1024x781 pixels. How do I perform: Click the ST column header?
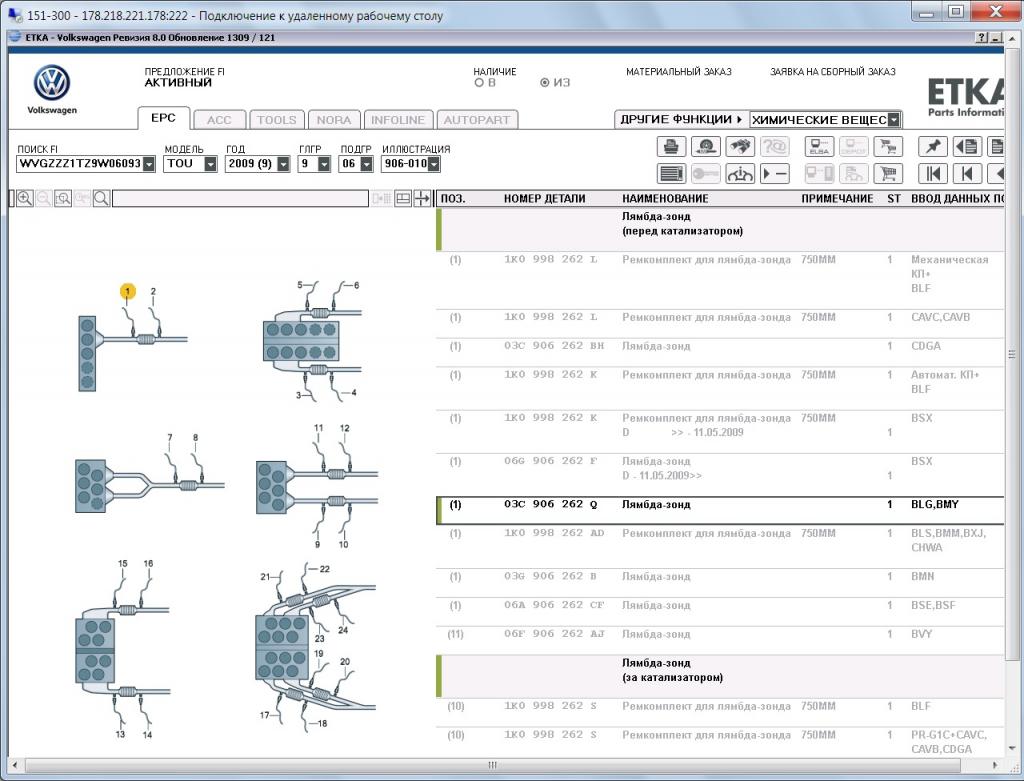pos(894,199)
